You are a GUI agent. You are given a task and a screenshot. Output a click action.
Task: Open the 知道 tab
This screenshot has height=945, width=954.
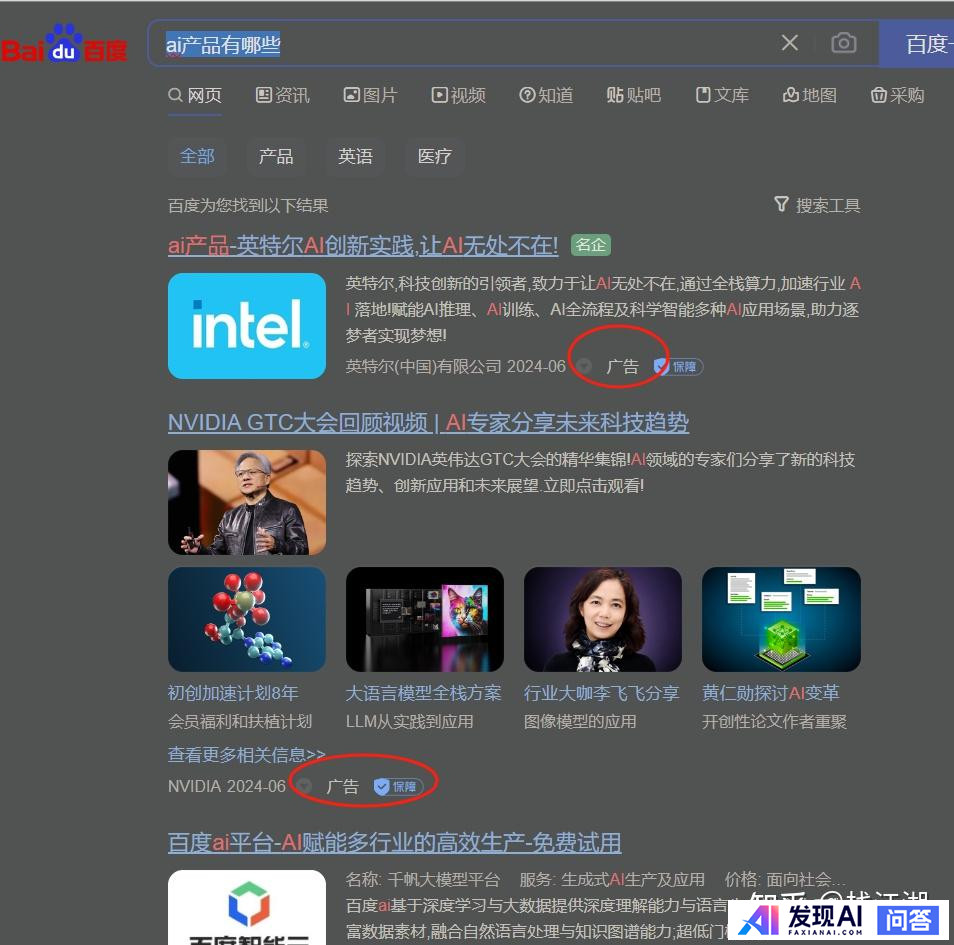click(546, 95)
